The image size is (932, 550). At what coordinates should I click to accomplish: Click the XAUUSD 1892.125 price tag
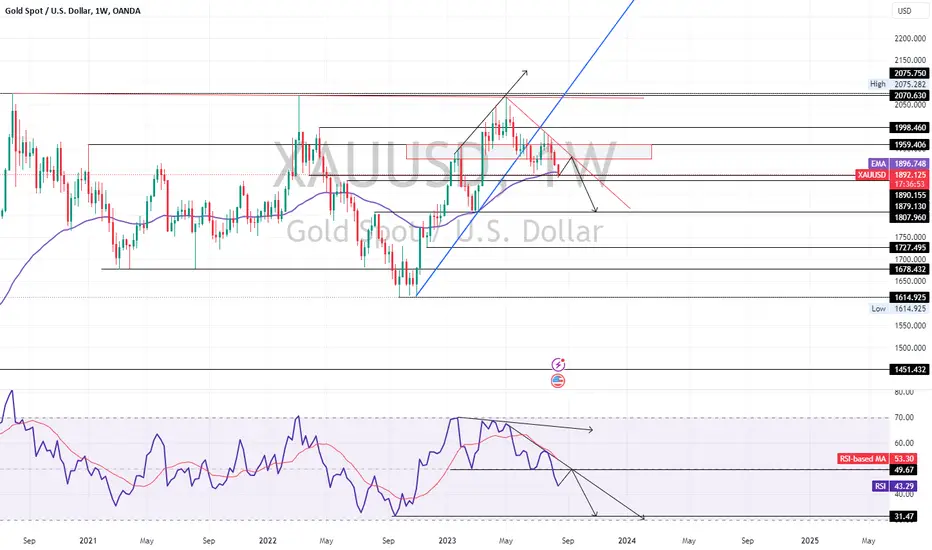pos(892,175)
